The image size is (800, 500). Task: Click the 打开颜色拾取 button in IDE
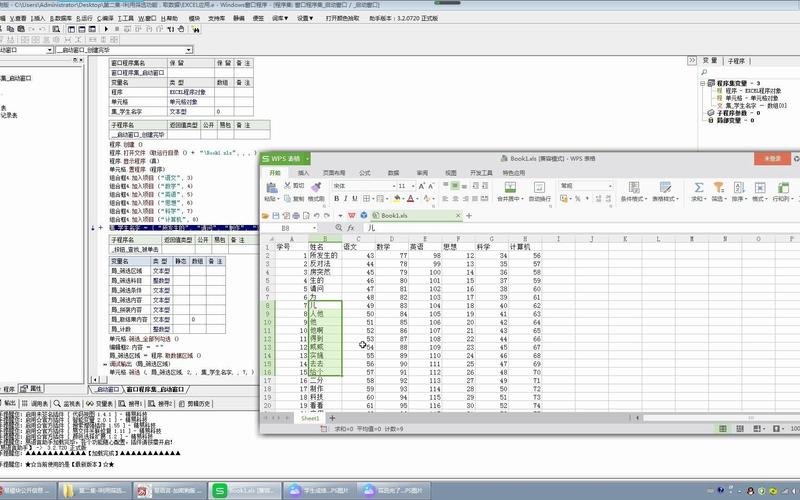pos(342,18)
